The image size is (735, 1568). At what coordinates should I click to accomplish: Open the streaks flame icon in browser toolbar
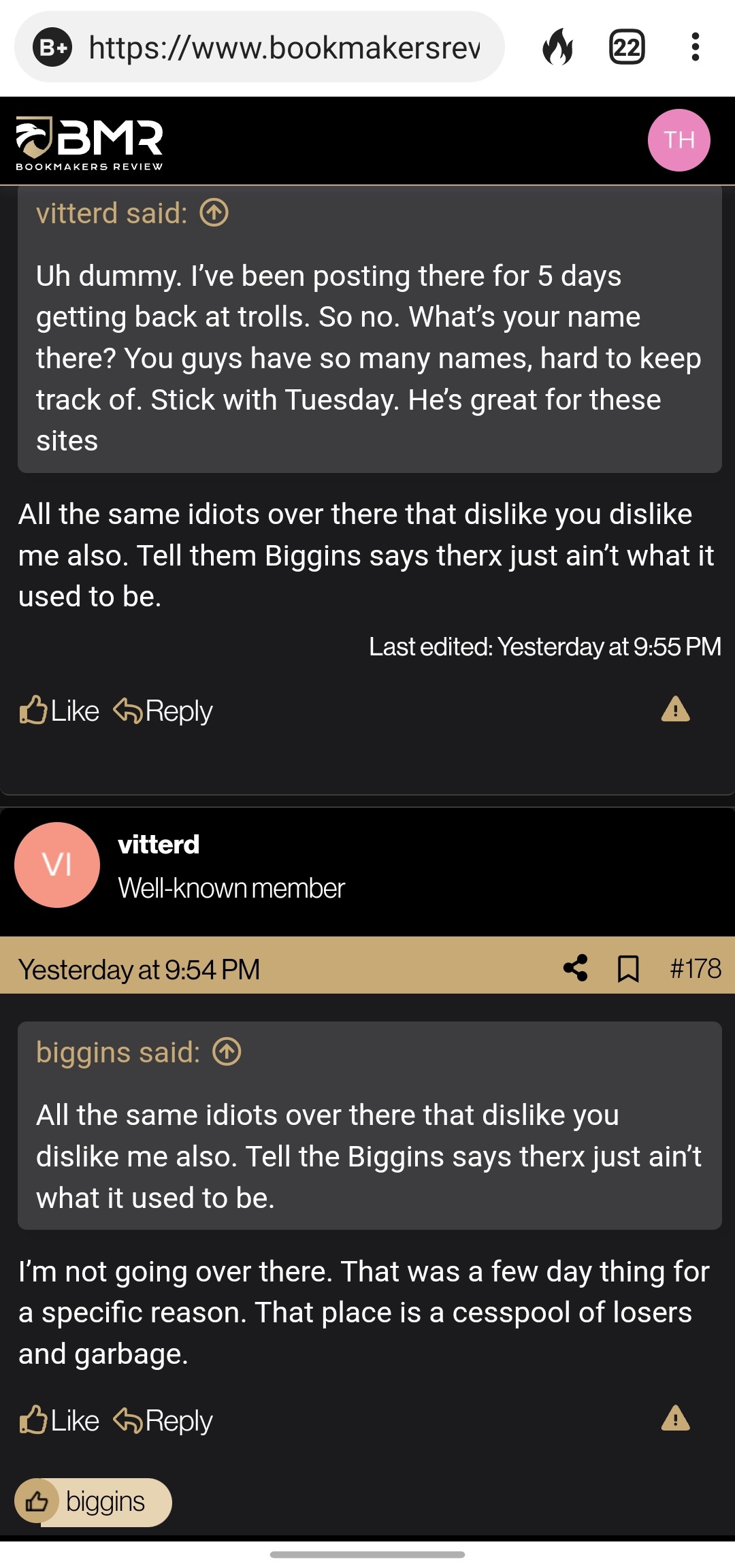click(x=559, y=47)
